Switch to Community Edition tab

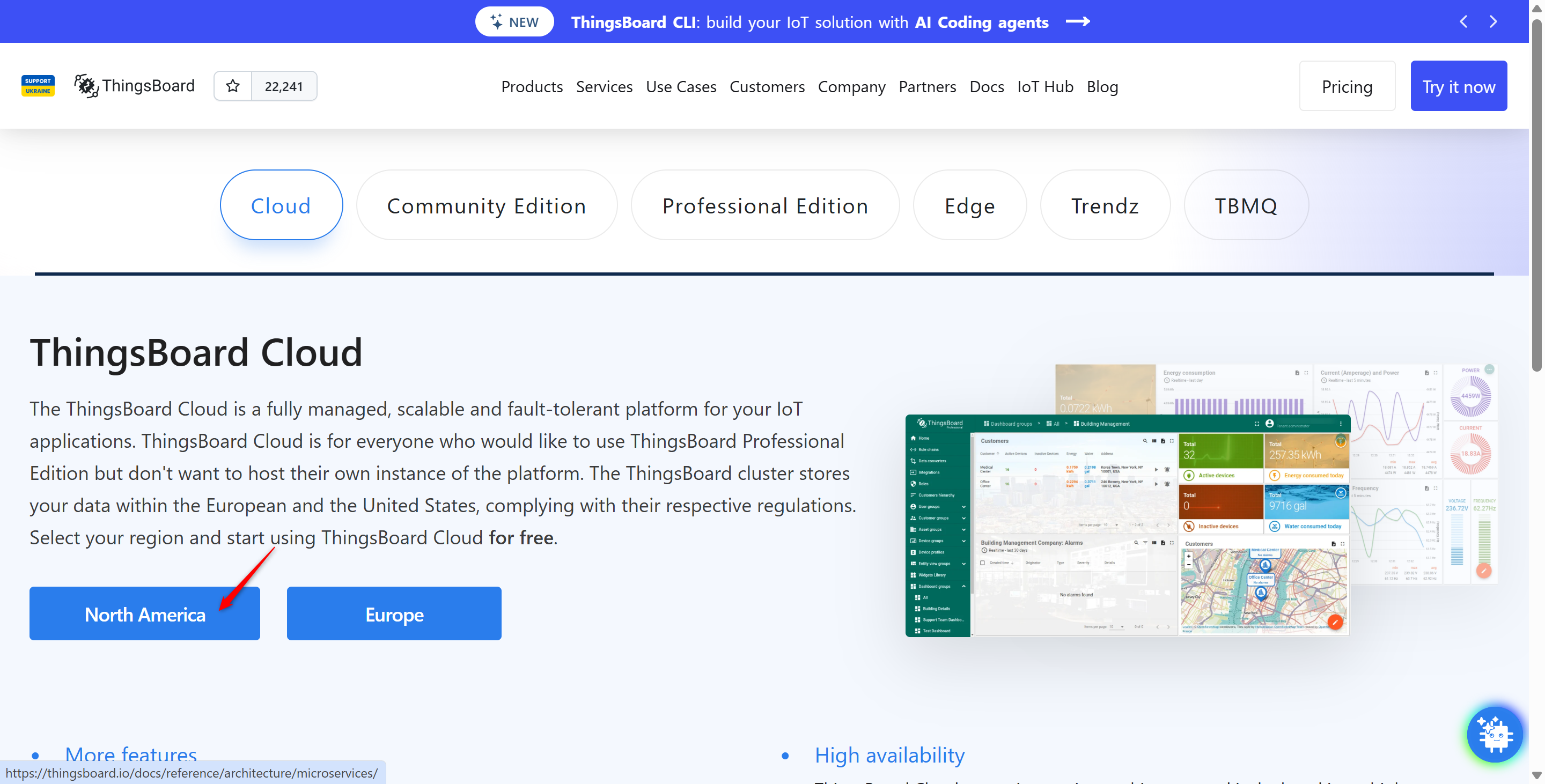coord(487,205)
